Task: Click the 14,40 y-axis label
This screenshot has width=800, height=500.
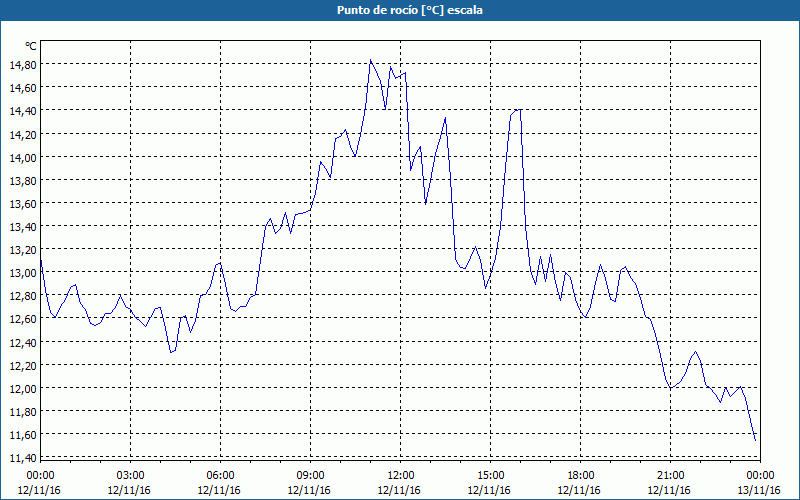Action: pos(22,111)
